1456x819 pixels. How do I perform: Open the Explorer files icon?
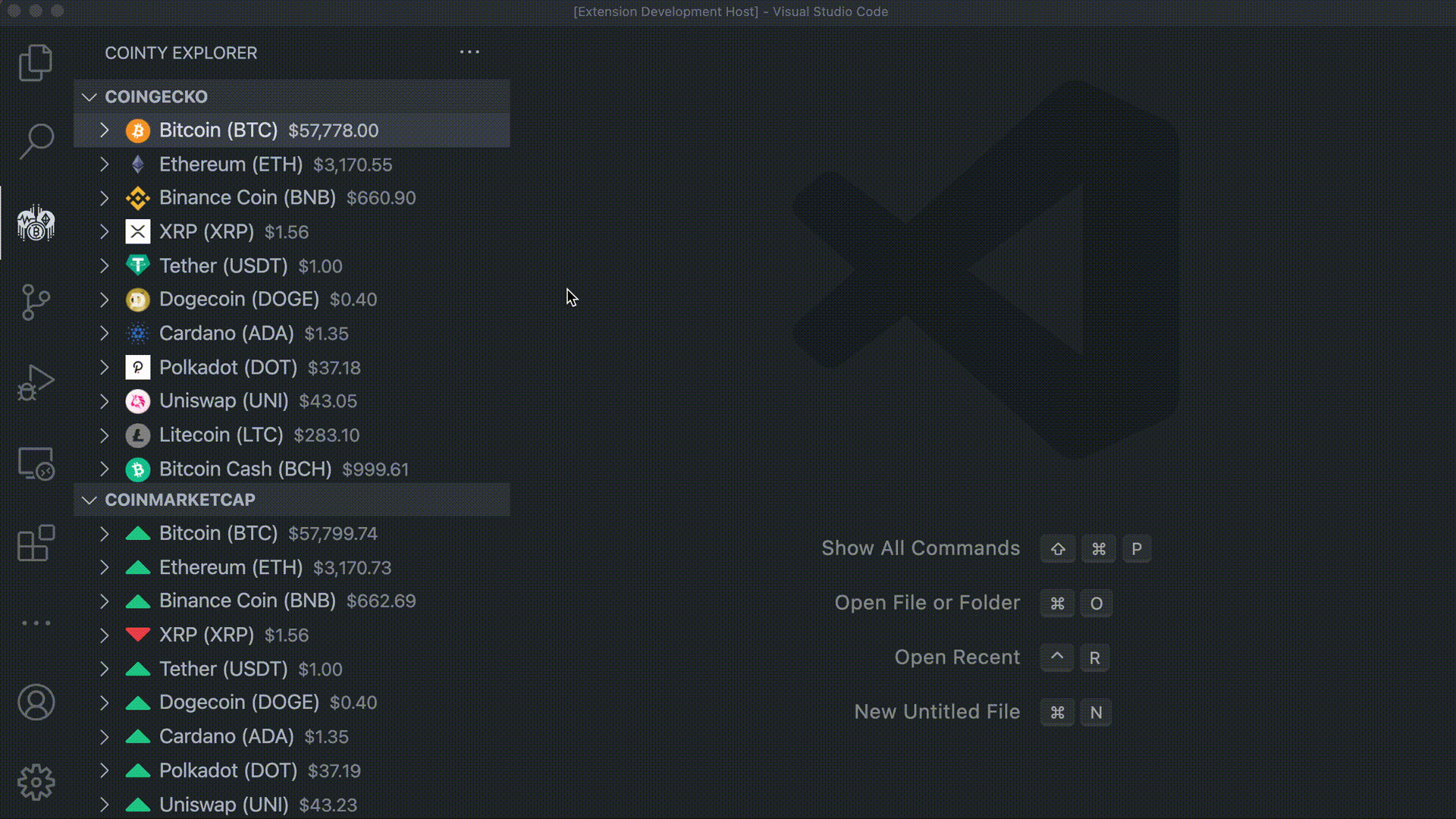[x=36, y=62]
